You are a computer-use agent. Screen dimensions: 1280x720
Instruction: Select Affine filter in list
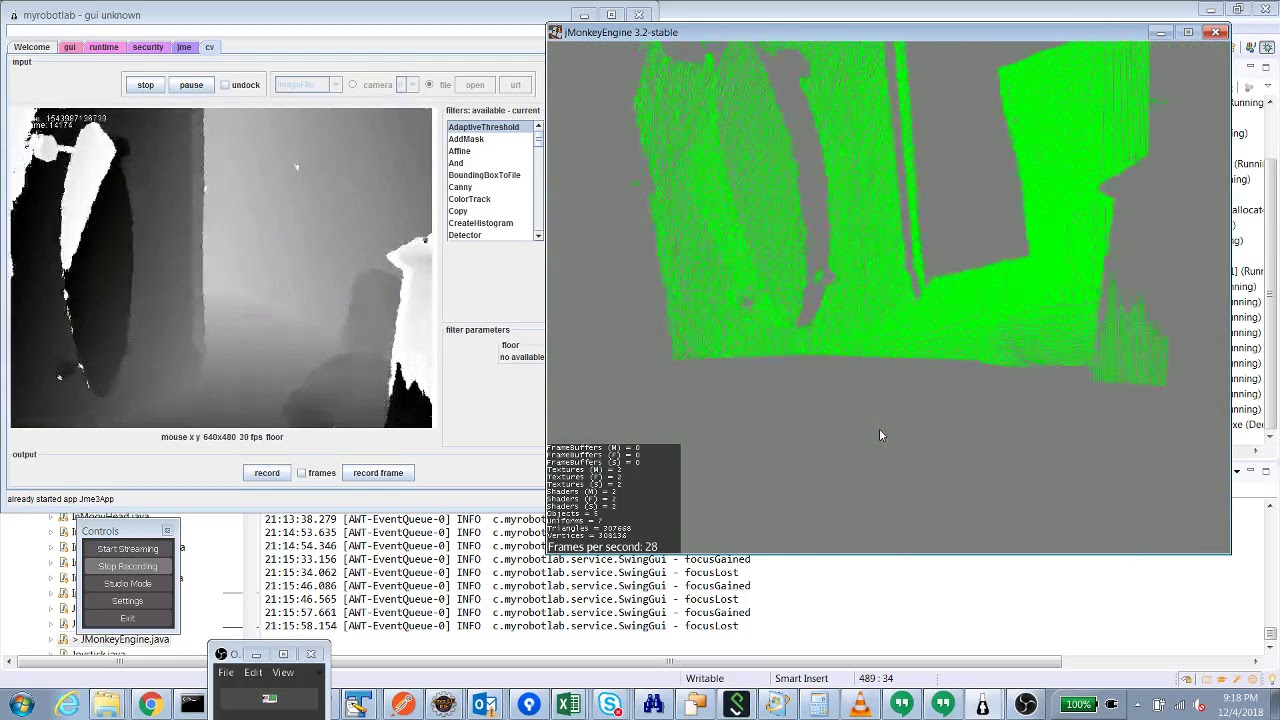pyautogui.click(x=490, y=151)
